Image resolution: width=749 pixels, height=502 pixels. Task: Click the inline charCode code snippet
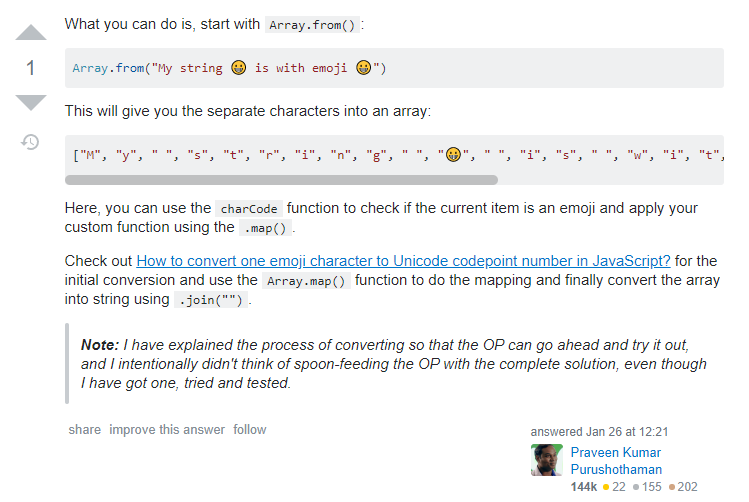pos(250,209)
